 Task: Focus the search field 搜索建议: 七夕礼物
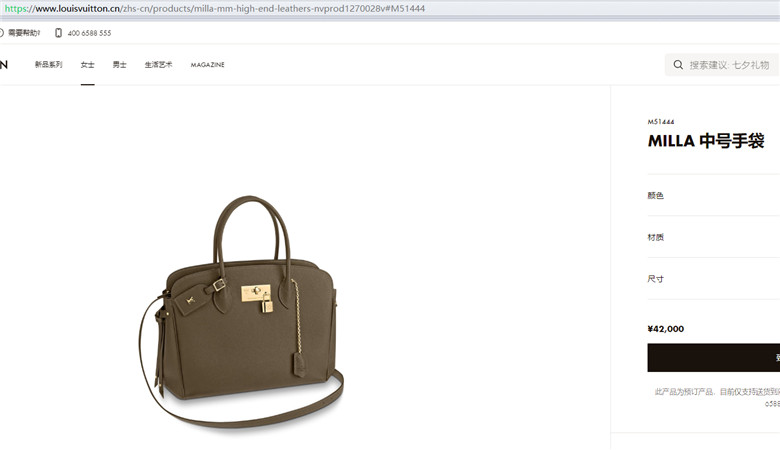coord(722,65)
